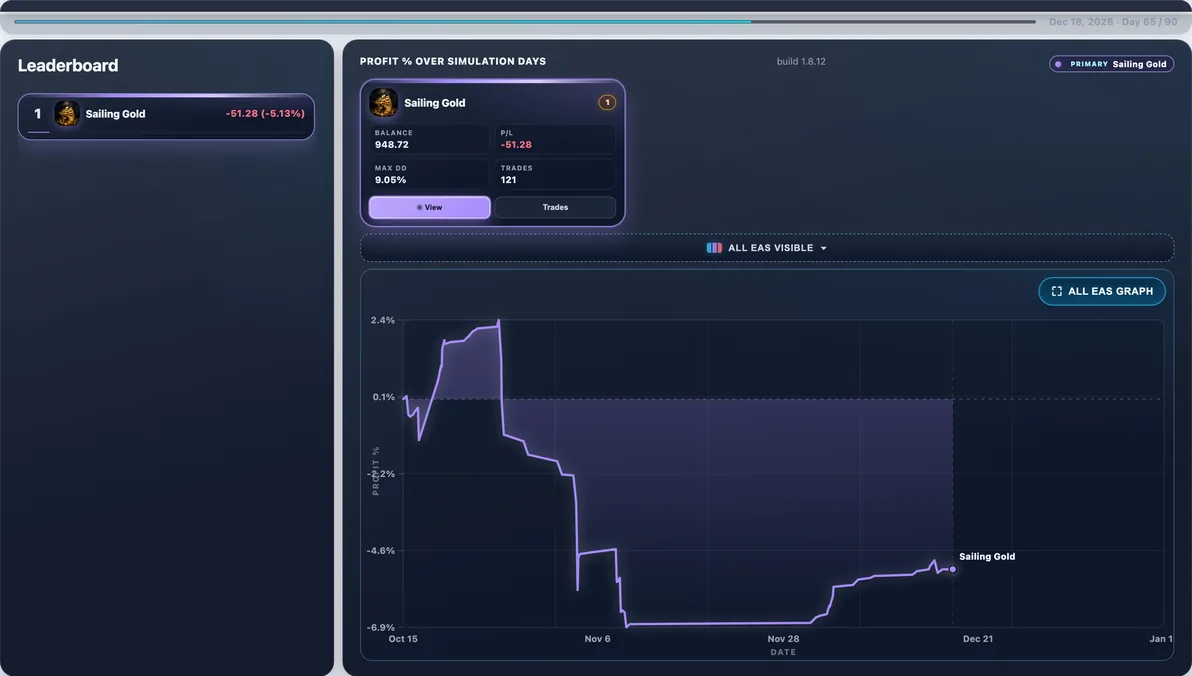Click the build 1.8.12 label
Screen dimensions: 1192x676
click(800, 62)
